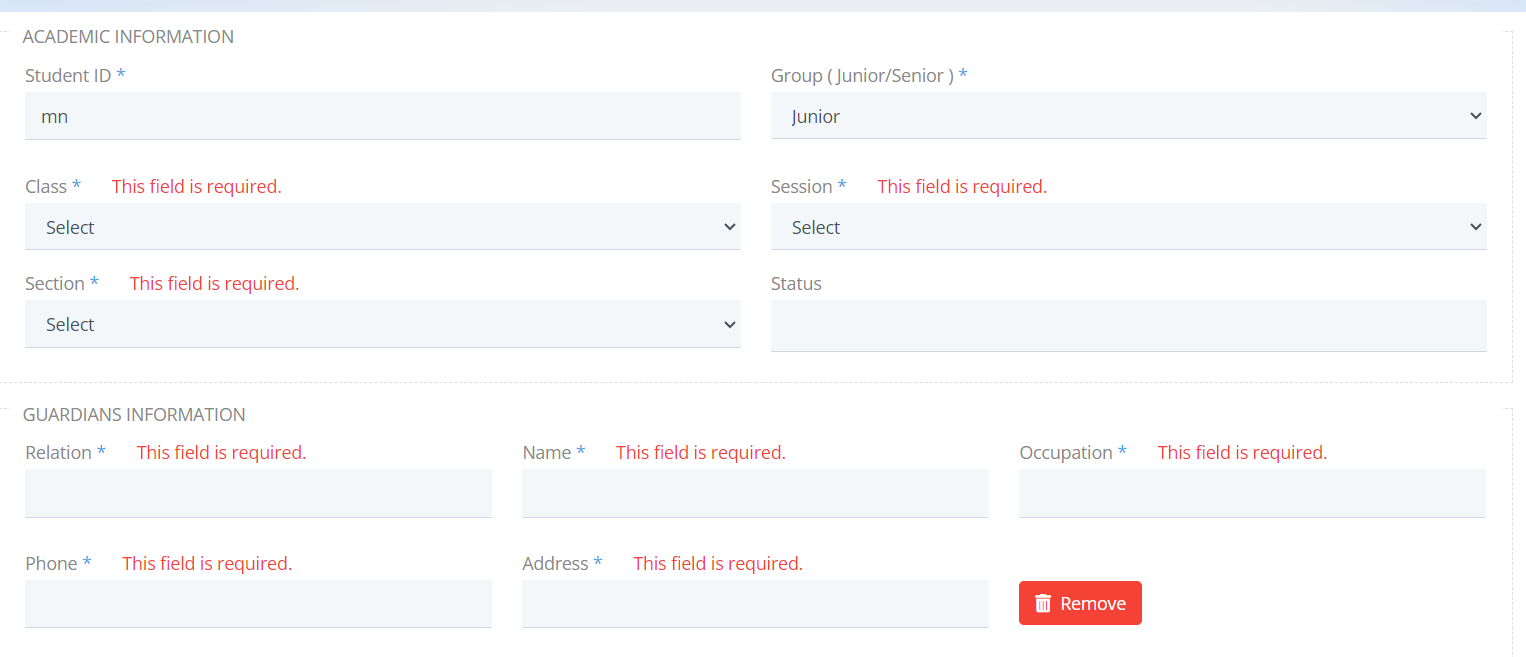Click into the Status input field
This screenshot has height=657, width=1526.
(1128, 326)
